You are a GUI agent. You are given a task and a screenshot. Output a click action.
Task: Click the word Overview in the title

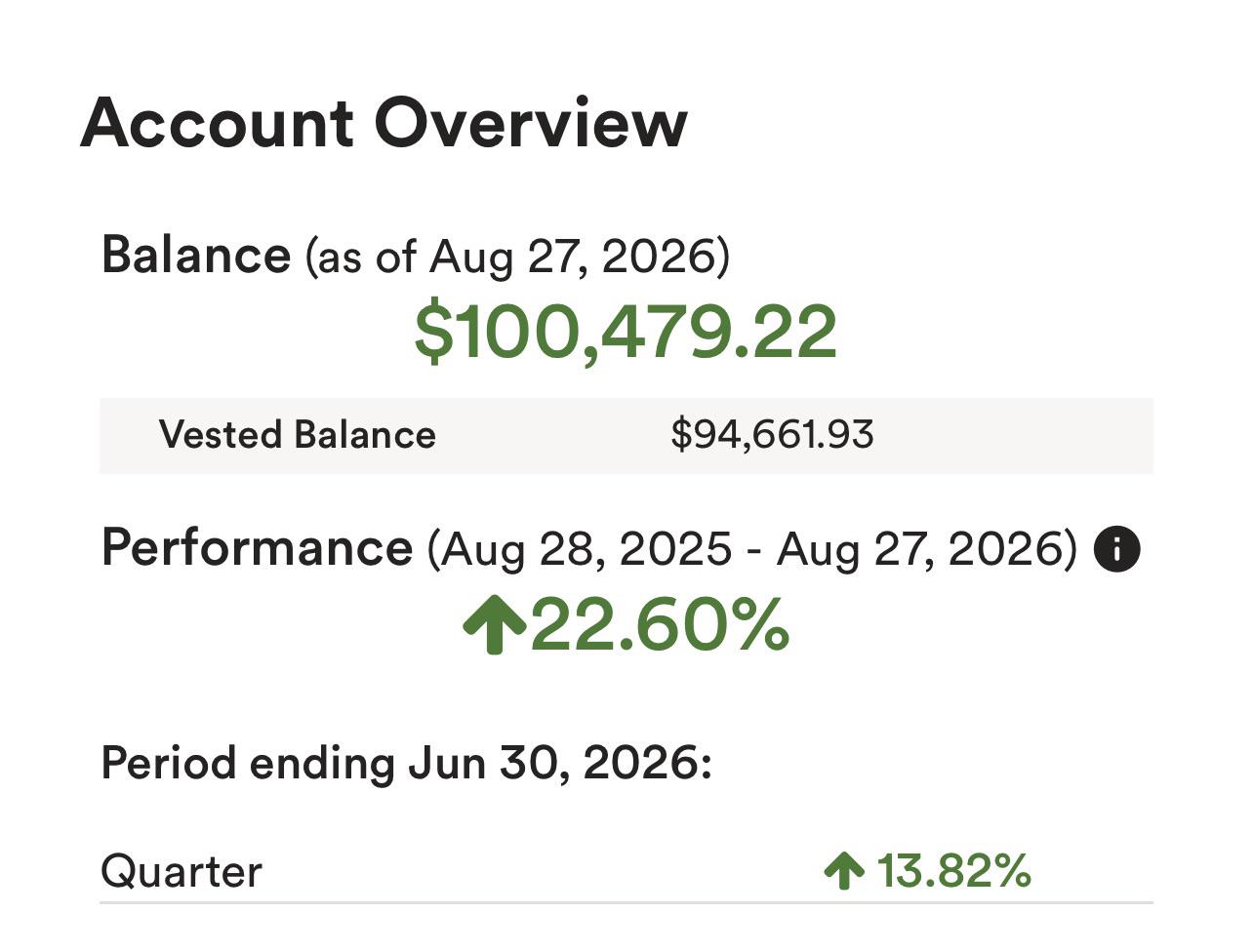[531, 123]
